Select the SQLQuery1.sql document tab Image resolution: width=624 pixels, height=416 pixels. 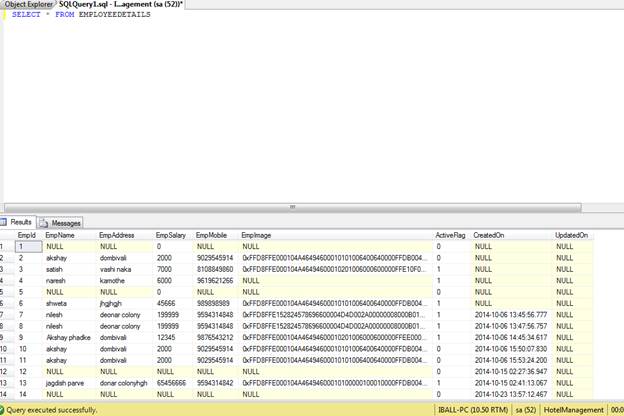tap(121, 4)
